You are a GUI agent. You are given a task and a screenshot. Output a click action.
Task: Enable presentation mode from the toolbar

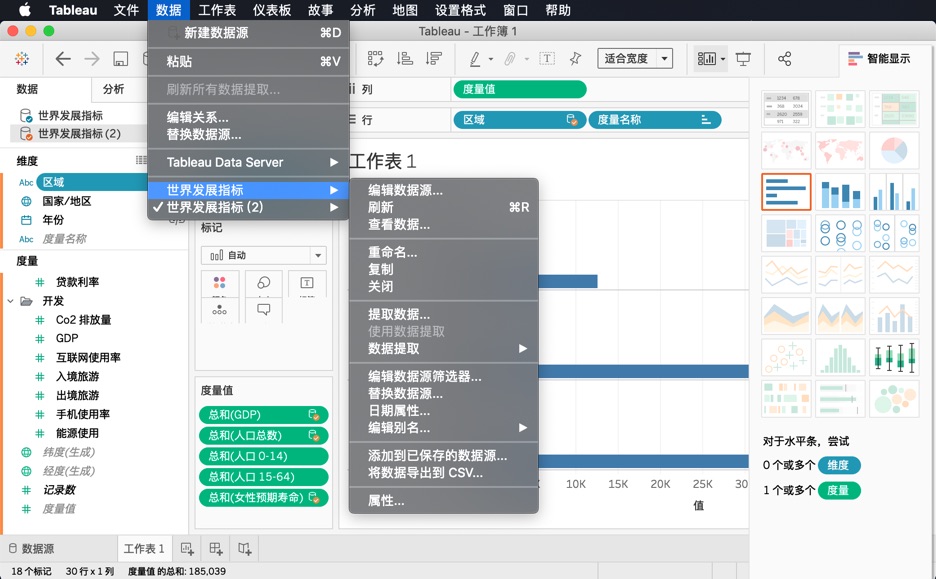click(x=742, y=58)
